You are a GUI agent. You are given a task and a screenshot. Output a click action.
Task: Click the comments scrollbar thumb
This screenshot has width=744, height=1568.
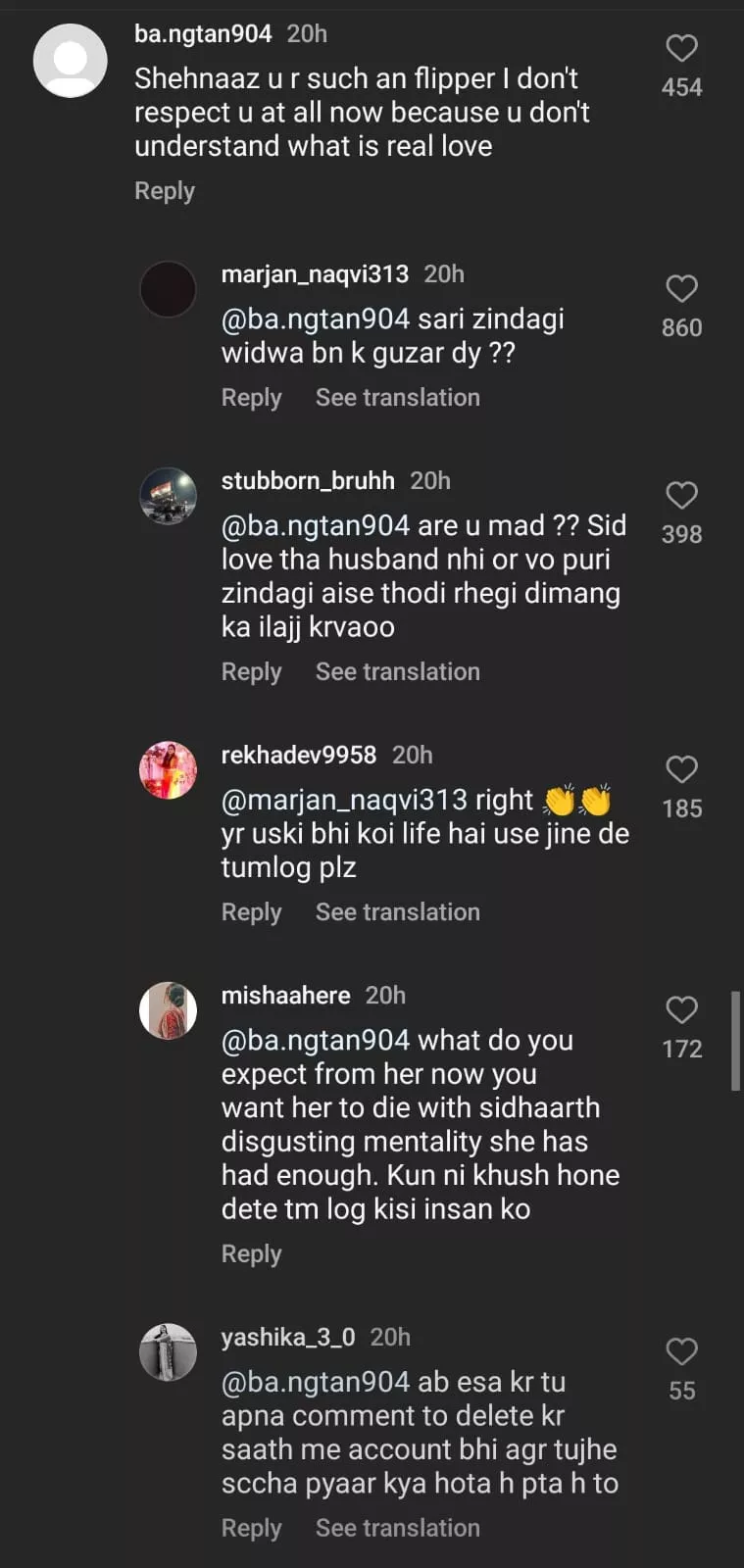pos(735,1041)
